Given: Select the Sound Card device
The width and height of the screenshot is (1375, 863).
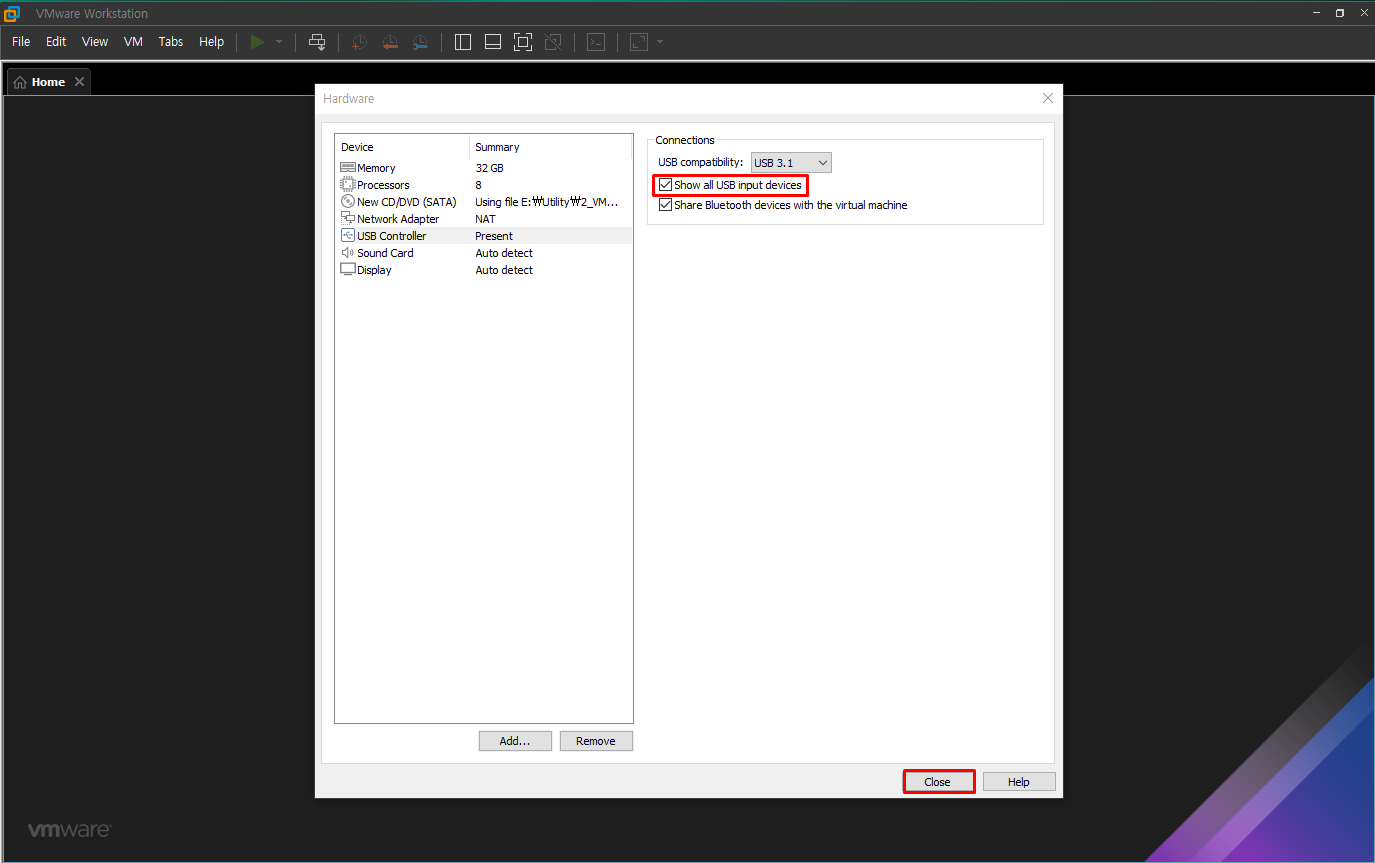Looking at the screenshot, I should pyautogui.click(x=484, y=253).
